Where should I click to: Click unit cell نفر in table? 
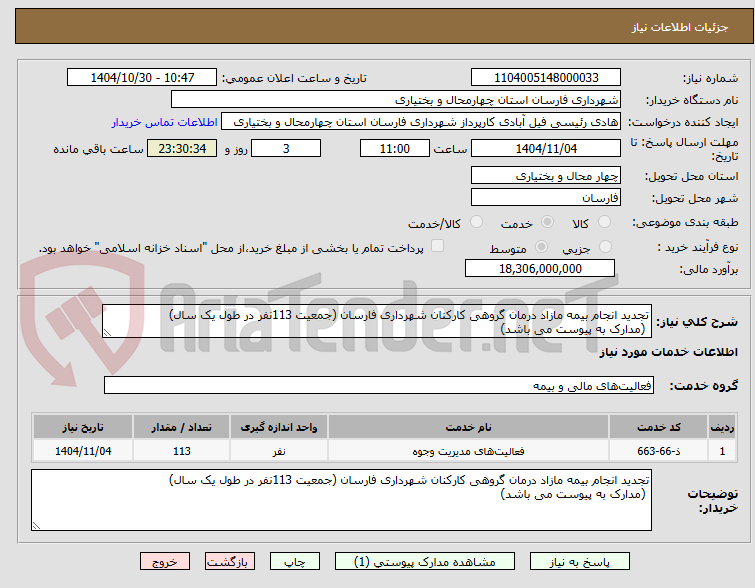point(279,451)
